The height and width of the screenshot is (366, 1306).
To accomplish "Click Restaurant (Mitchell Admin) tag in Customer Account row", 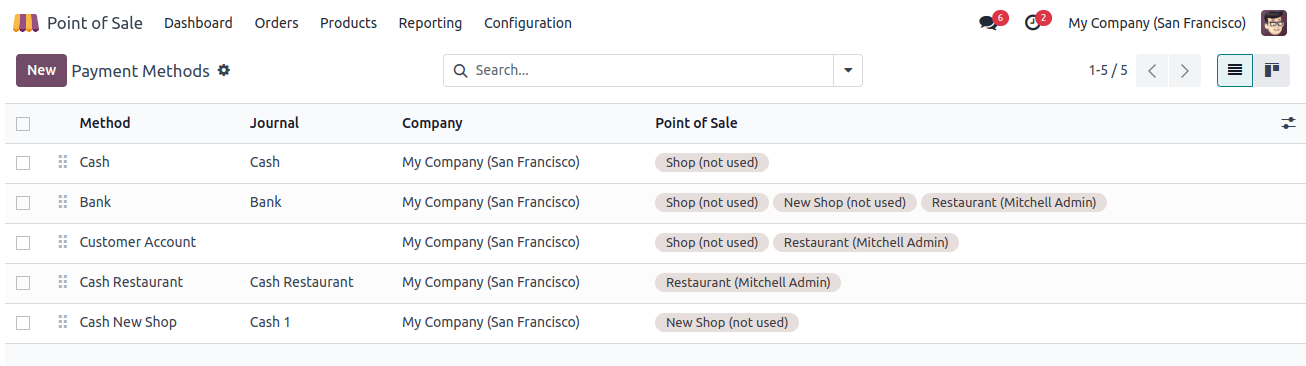I will 866,242.
